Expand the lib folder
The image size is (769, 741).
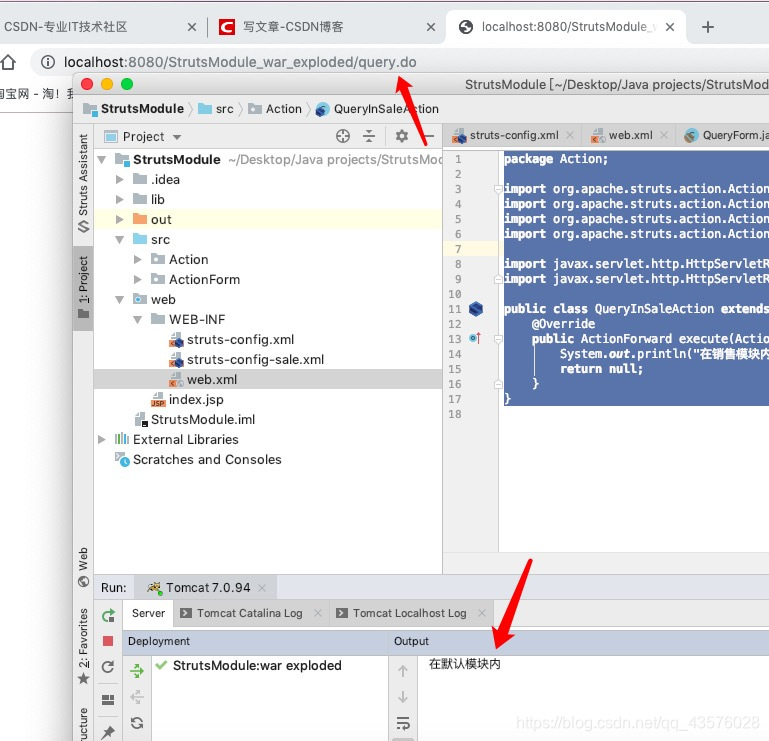tap(120, 200)
